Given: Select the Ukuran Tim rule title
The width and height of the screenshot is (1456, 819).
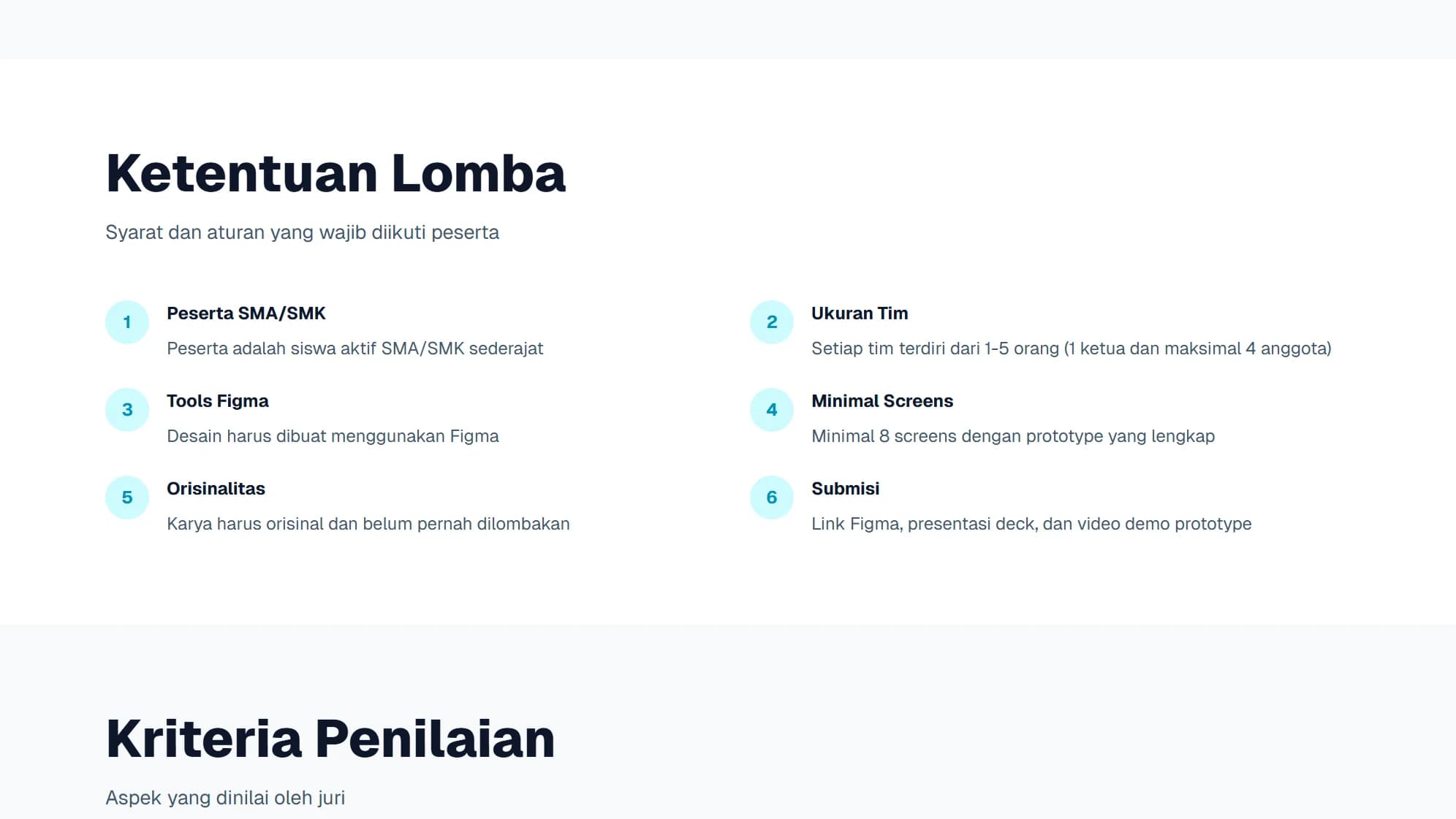Looking at the screenshot, I should pos(860,313).
